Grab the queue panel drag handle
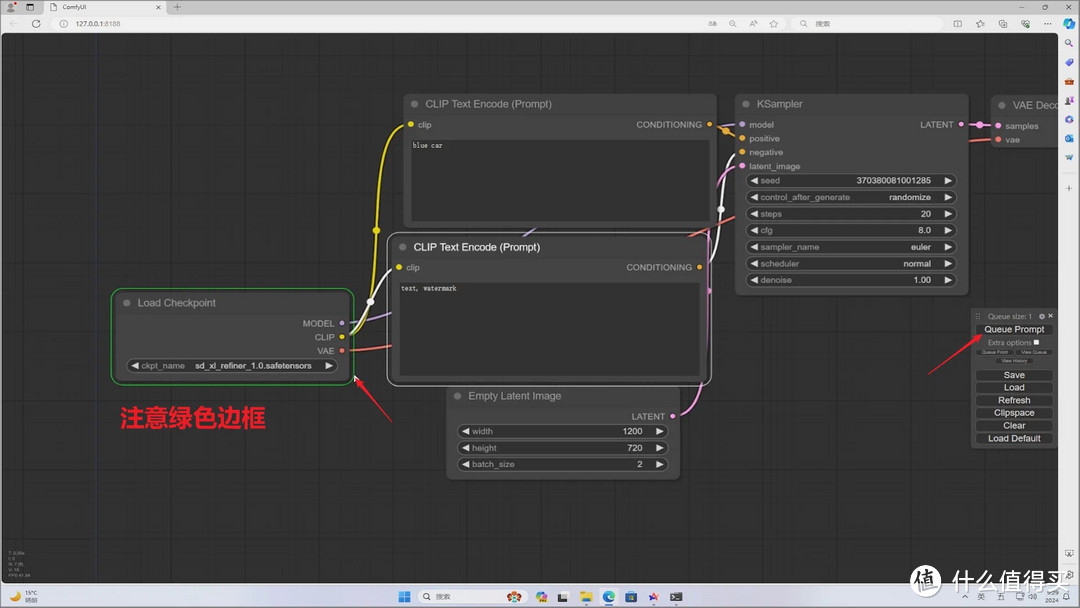Image resolution: width=1080 pixels, height=608 pixels. click(x=977, y=316)
